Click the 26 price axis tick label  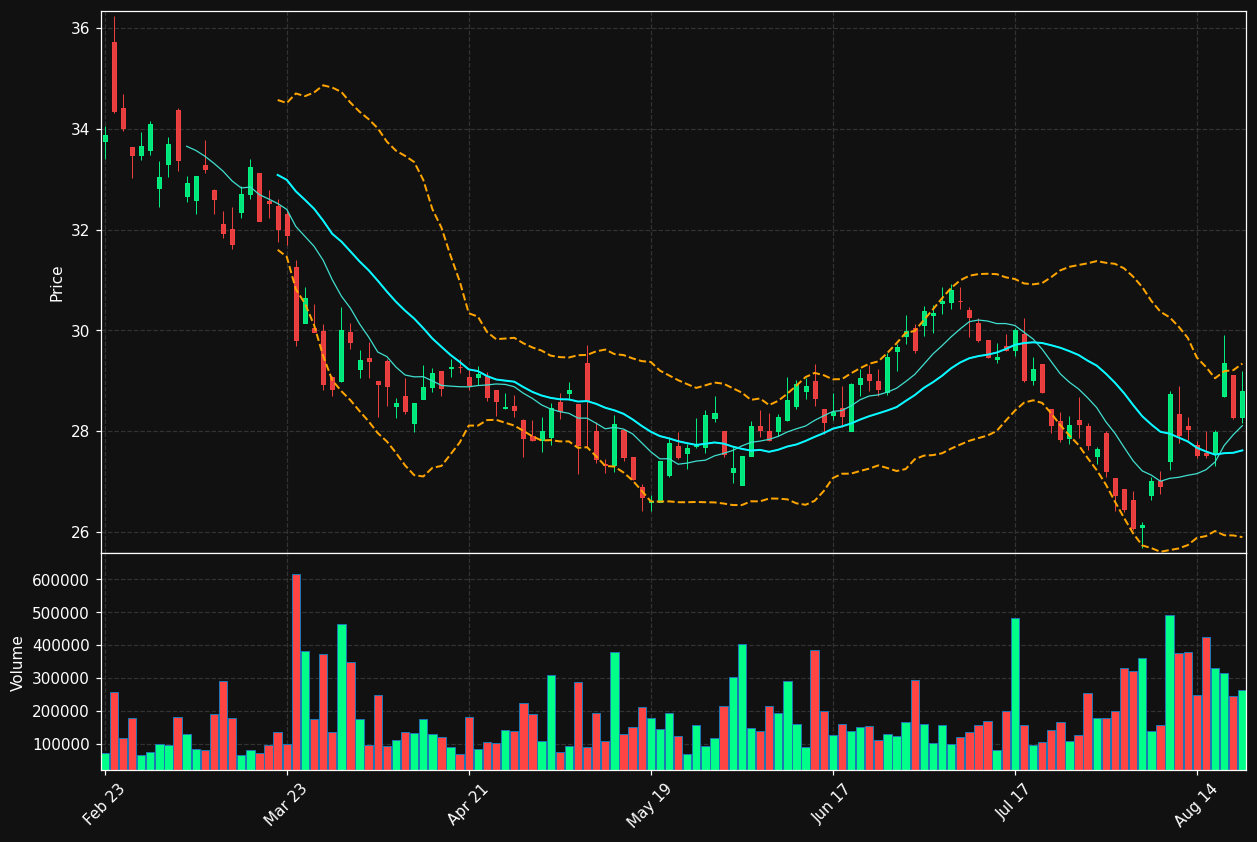pyautogui.click(x=79, y=532)
